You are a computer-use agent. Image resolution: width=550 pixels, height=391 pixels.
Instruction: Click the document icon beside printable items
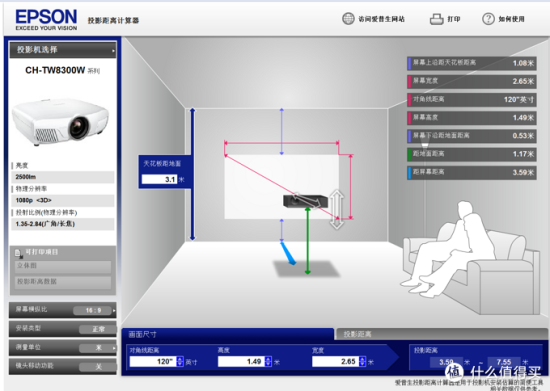pyautogui.click(x=18, y=253)
